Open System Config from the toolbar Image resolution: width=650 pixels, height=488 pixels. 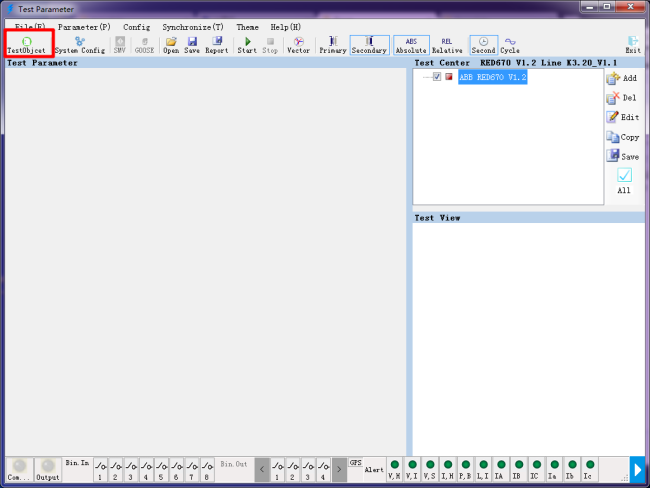tap(79, 44)
